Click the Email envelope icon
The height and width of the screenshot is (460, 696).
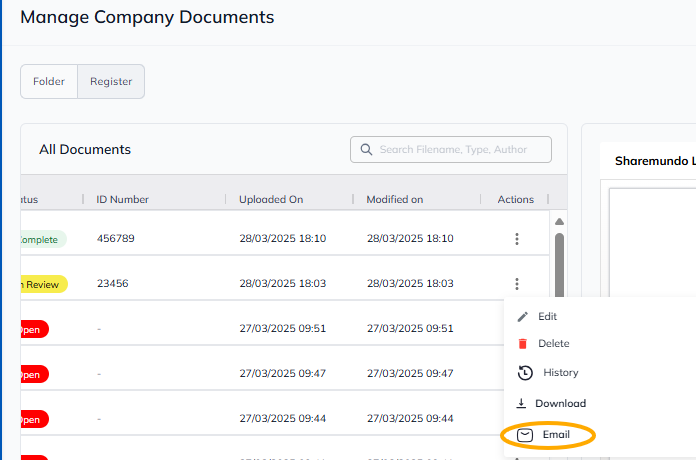tap(525, 435)
